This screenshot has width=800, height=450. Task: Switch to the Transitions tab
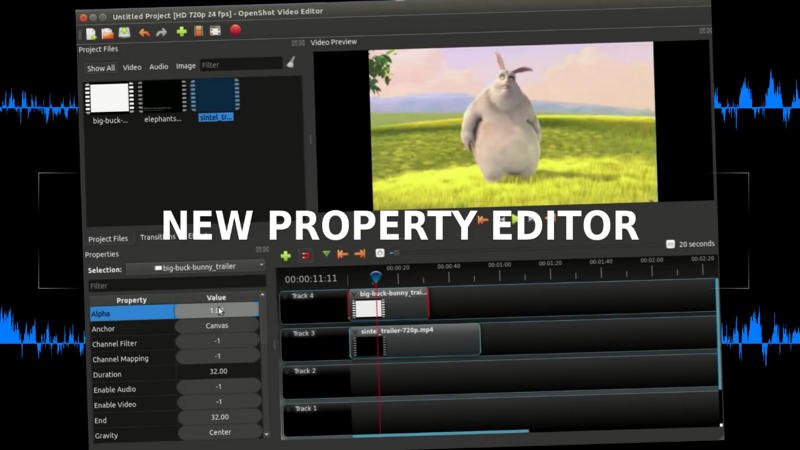[158, 237]
